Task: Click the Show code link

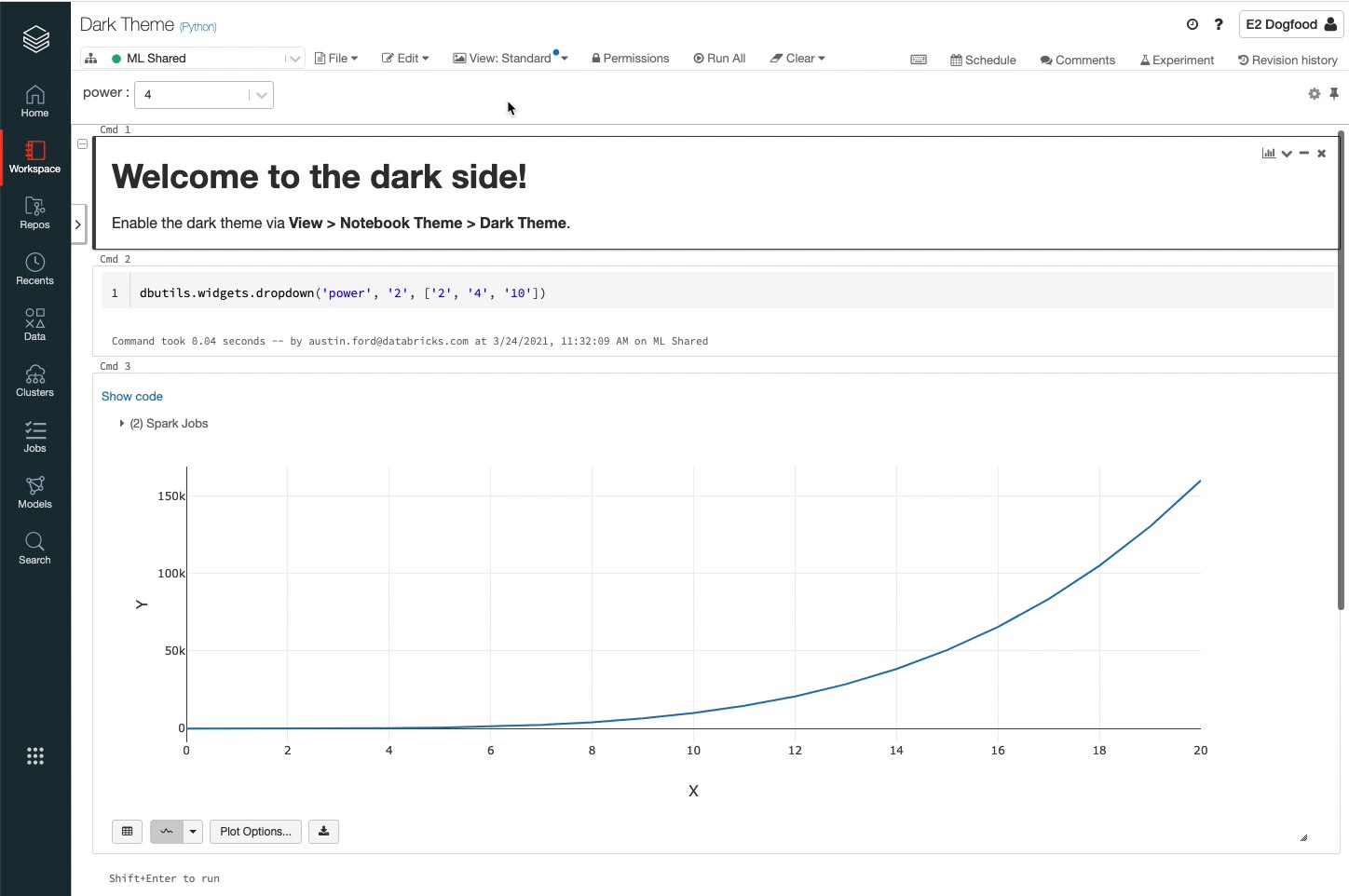Action: click(x=132, y=397)
